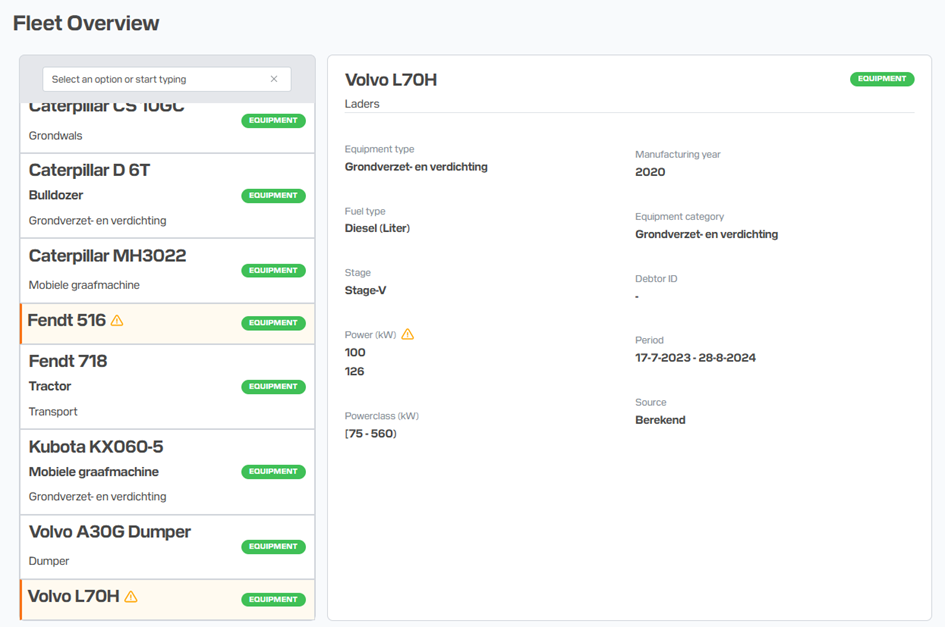Click the warning icon next to Power (kW)
Image resolution: width=945 pixels, height=627 pixels.
coord(408,334)
